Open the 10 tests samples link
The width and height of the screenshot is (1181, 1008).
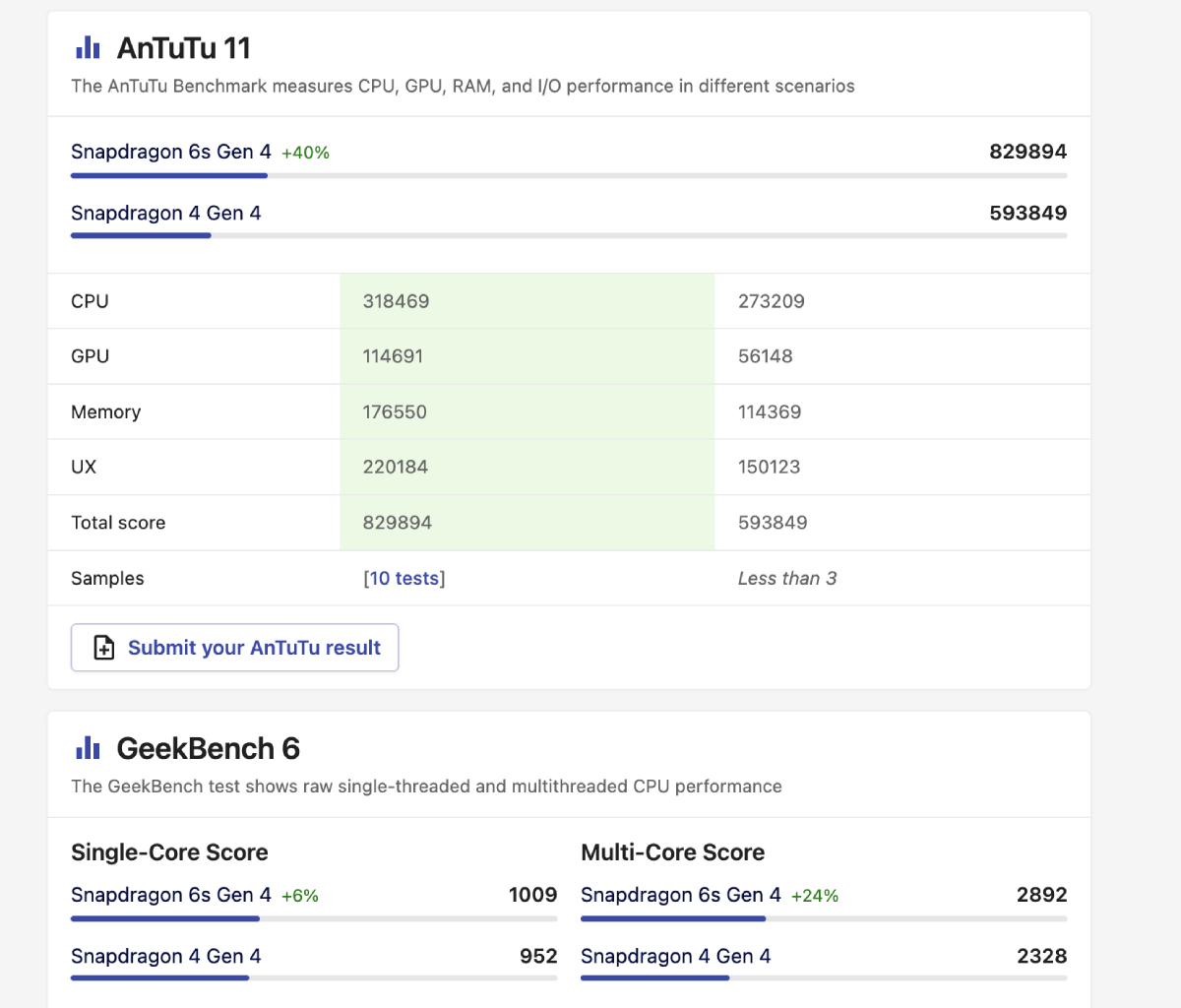click(x=404, y=579)
